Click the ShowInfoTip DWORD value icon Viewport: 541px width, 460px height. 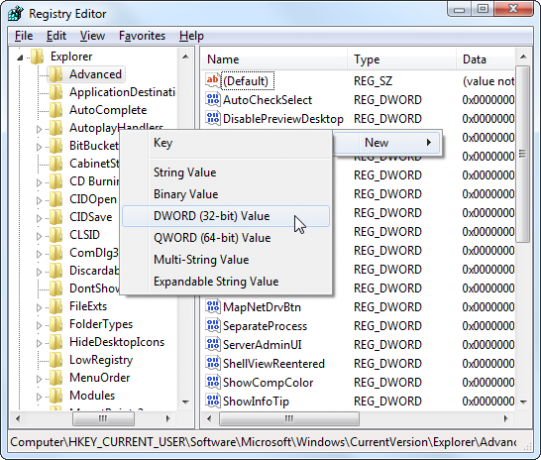213,401
